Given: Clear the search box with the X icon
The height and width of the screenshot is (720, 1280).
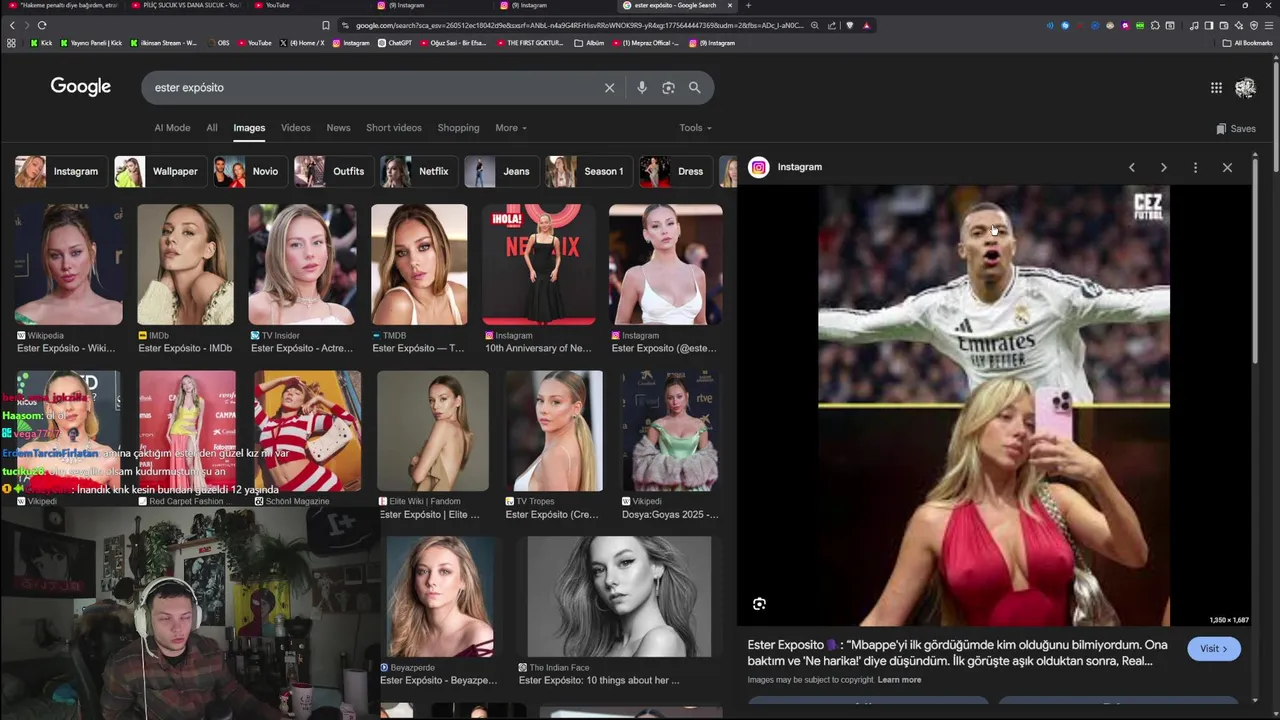Looking at the screenshot, I should [609, 88].
